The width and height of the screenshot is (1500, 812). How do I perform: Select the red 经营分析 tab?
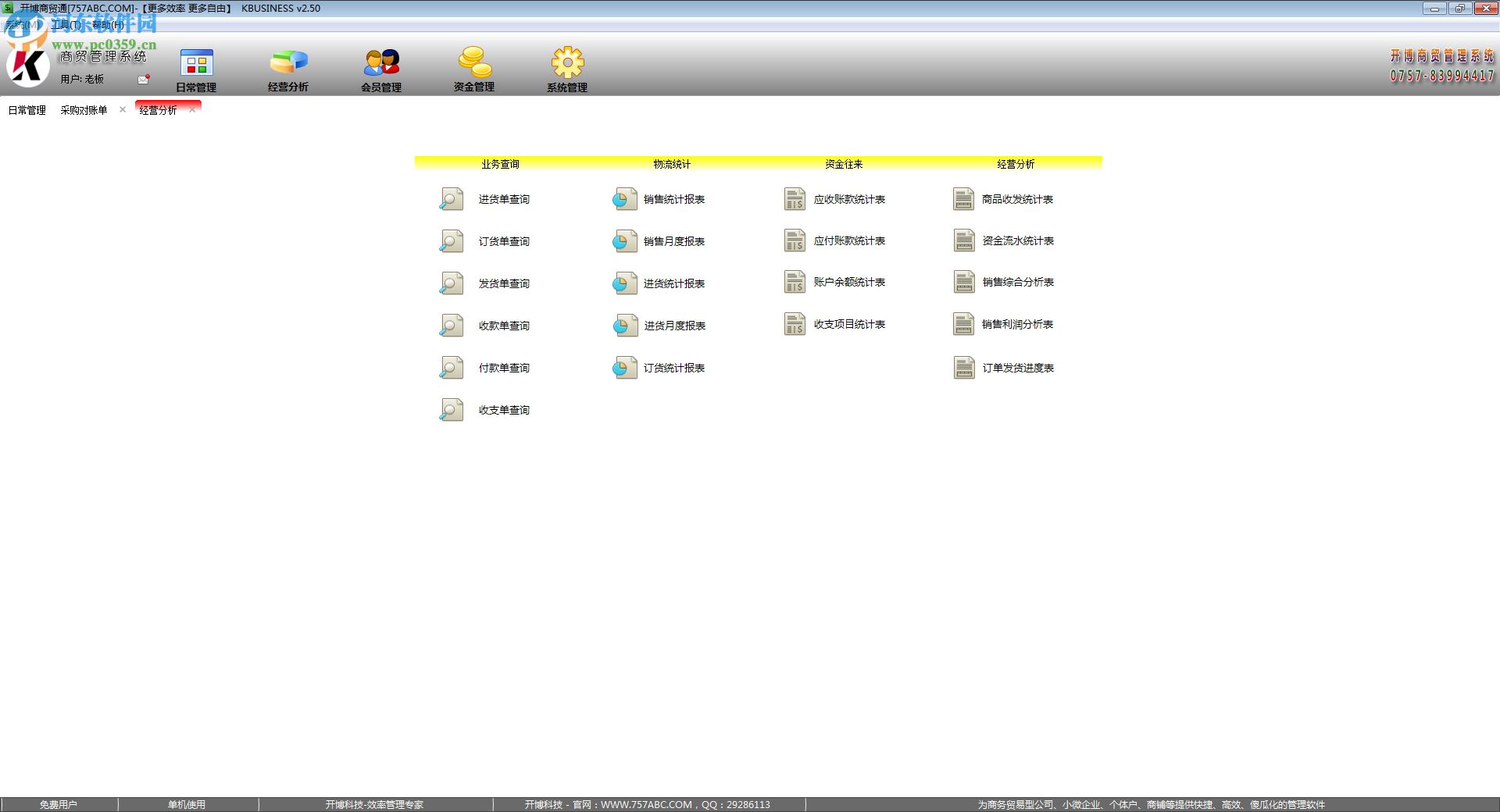159,110
